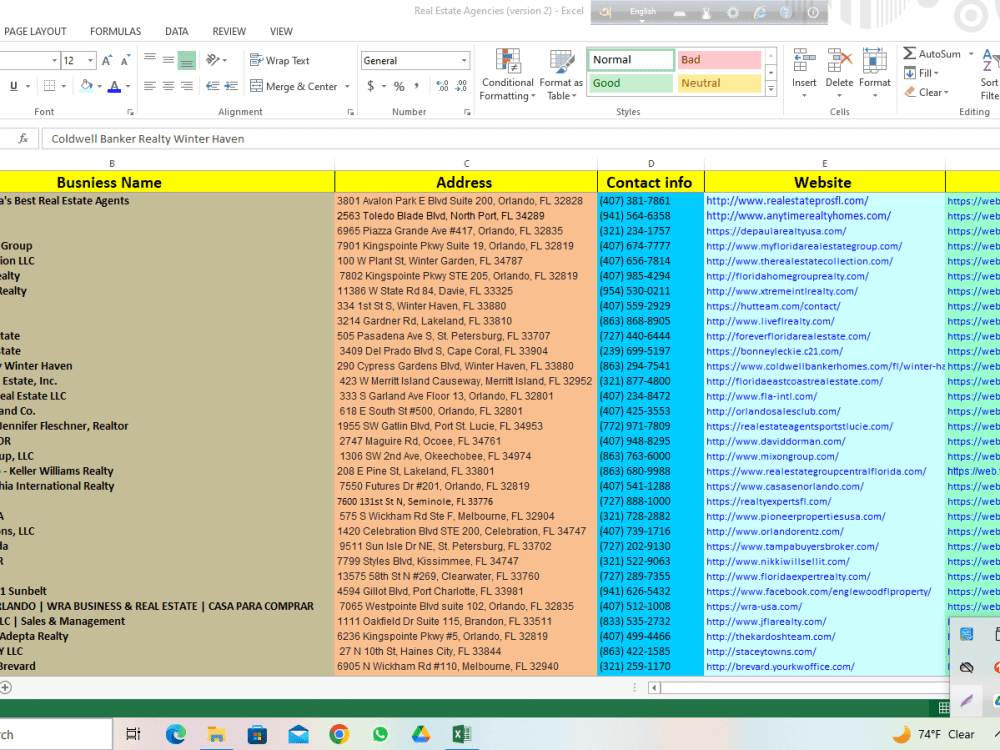This screenshot has width=1000, height=750.
Task: Add a new sheet
Action: (x=6, y=688)
